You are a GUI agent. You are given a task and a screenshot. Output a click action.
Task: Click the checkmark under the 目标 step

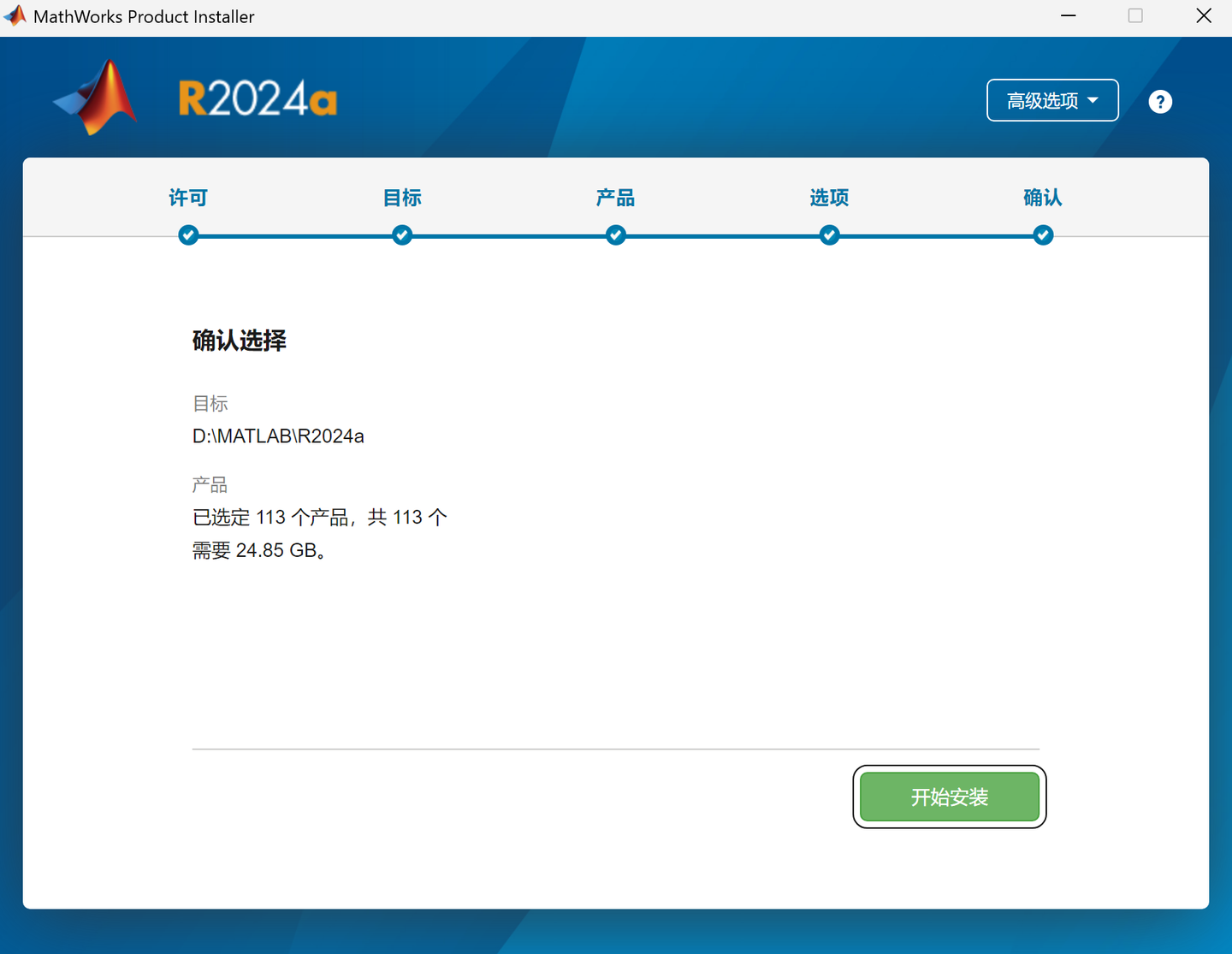[x=401, y=234]
